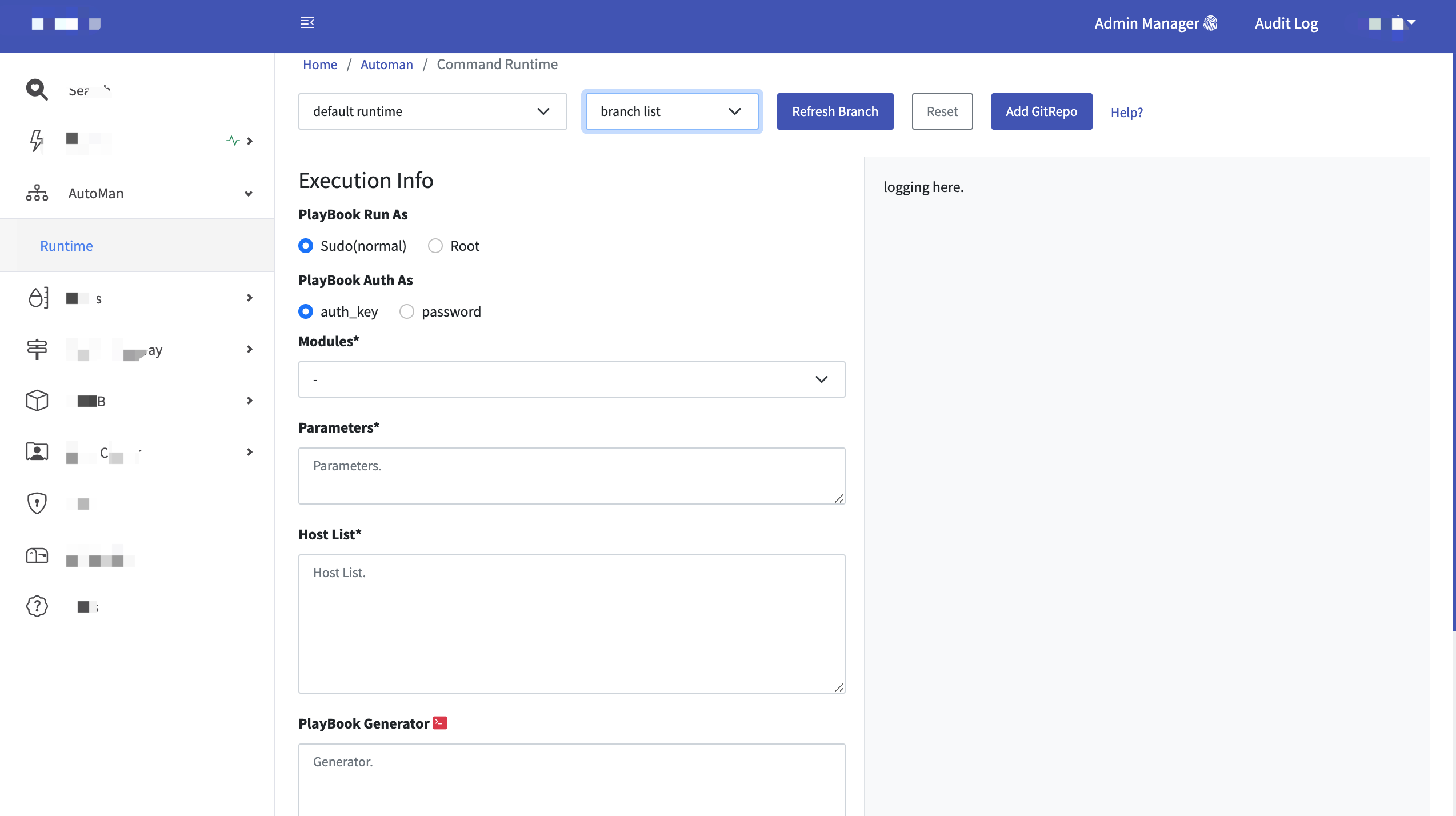
Task: Click the Add GitRepo button
Action: click(x=1042, y=111)
